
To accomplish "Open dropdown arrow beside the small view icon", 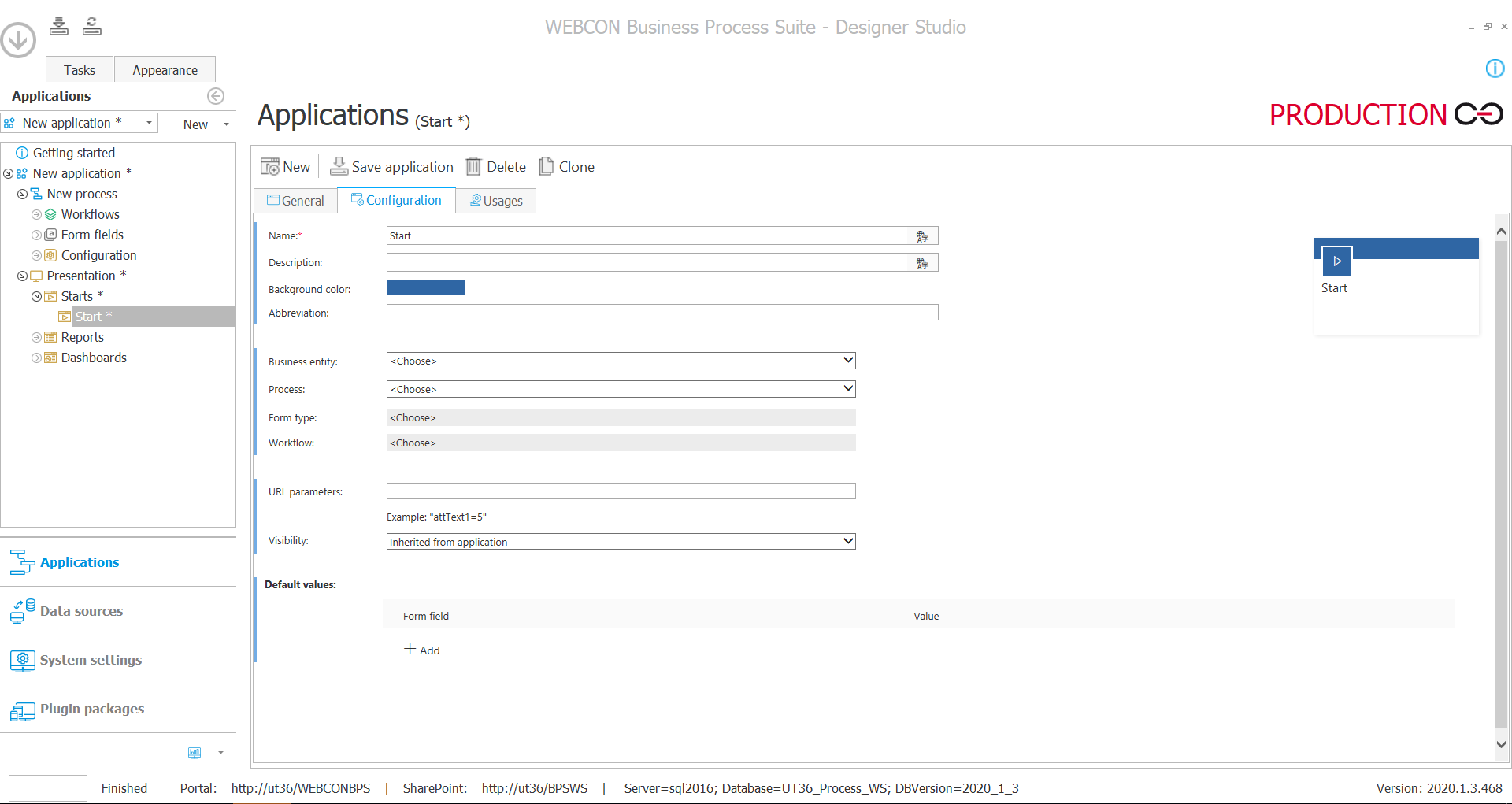I will (x=220, y=753).
